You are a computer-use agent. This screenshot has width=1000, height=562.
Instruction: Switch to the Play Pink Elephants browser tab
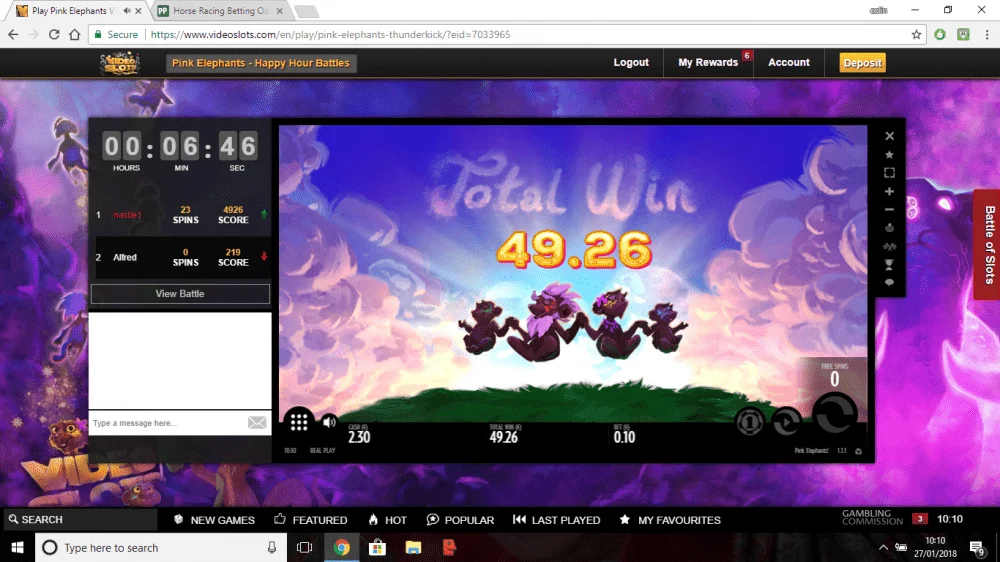pos(73,11)
